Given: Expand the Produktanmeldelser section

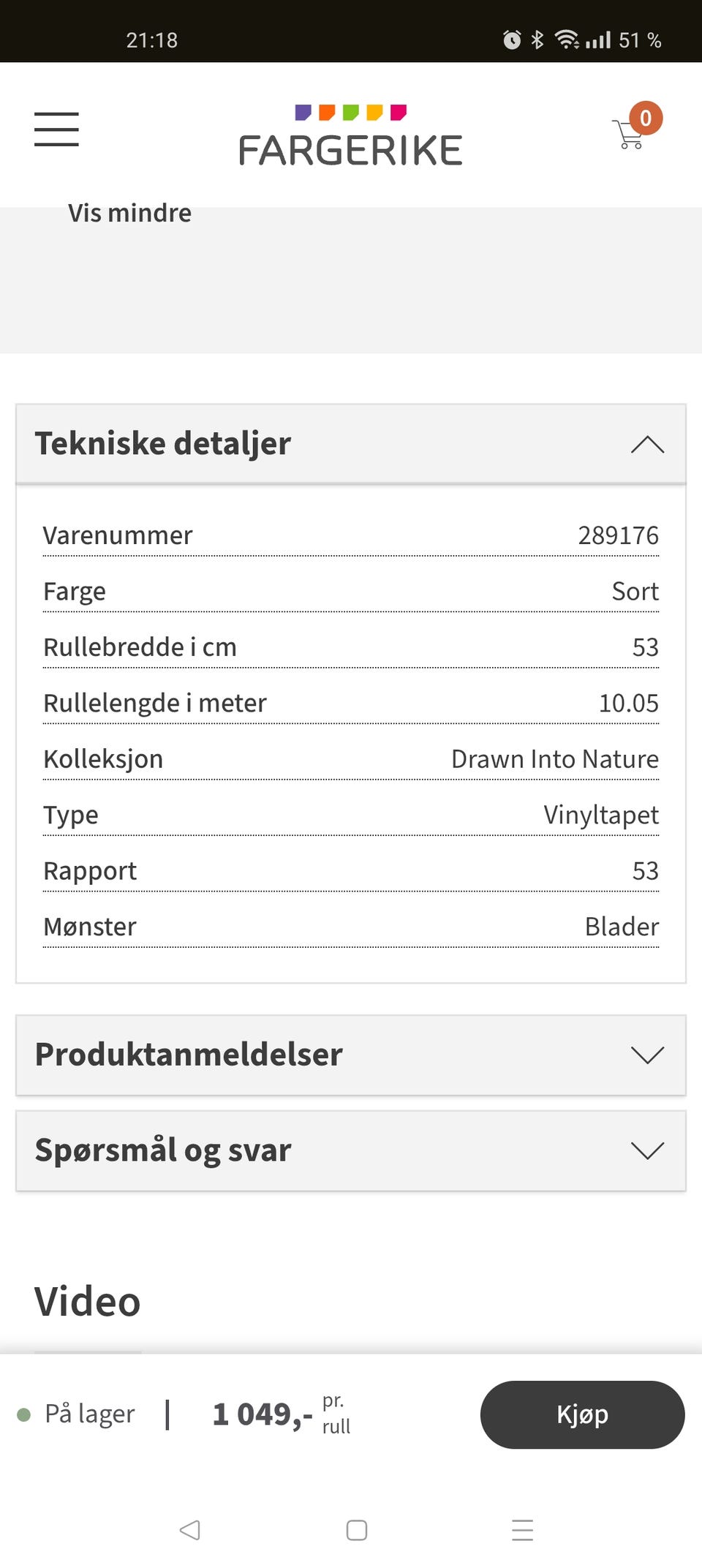Looking at the screenshot, I should pos(647,1055).
